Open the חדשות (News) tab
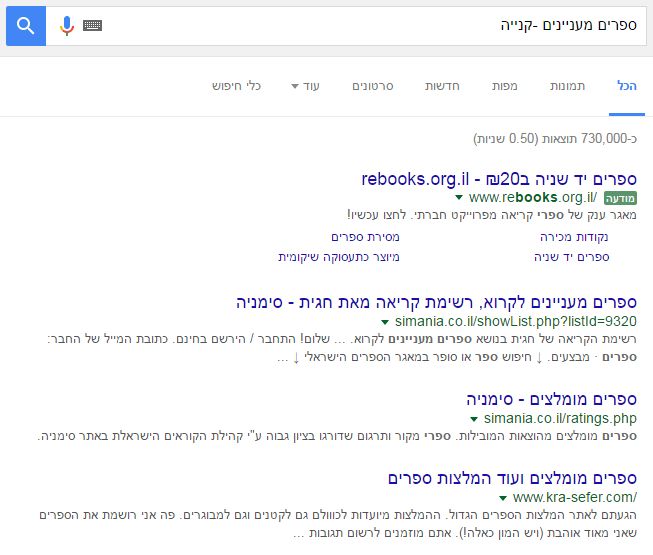This screenshot has height=555, width=653. click(x=443, y=86)
